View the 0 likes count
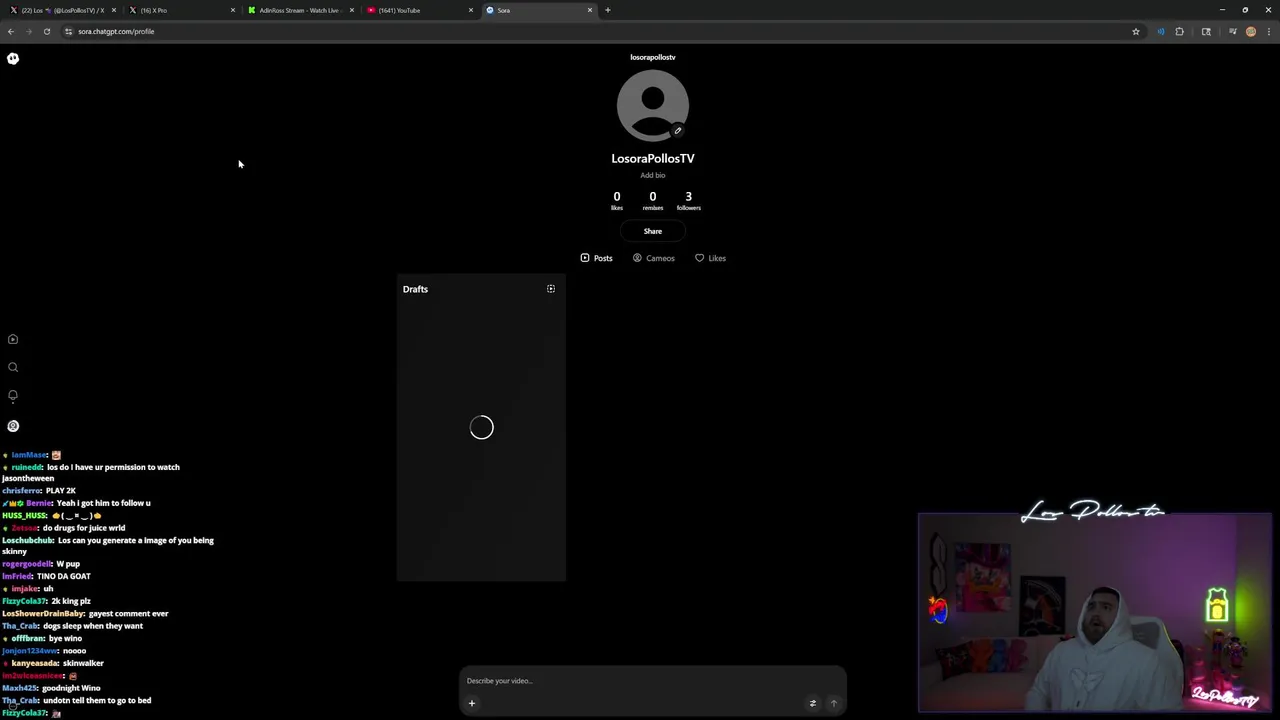Screen dimensions: 1280x720 (617, 201)
